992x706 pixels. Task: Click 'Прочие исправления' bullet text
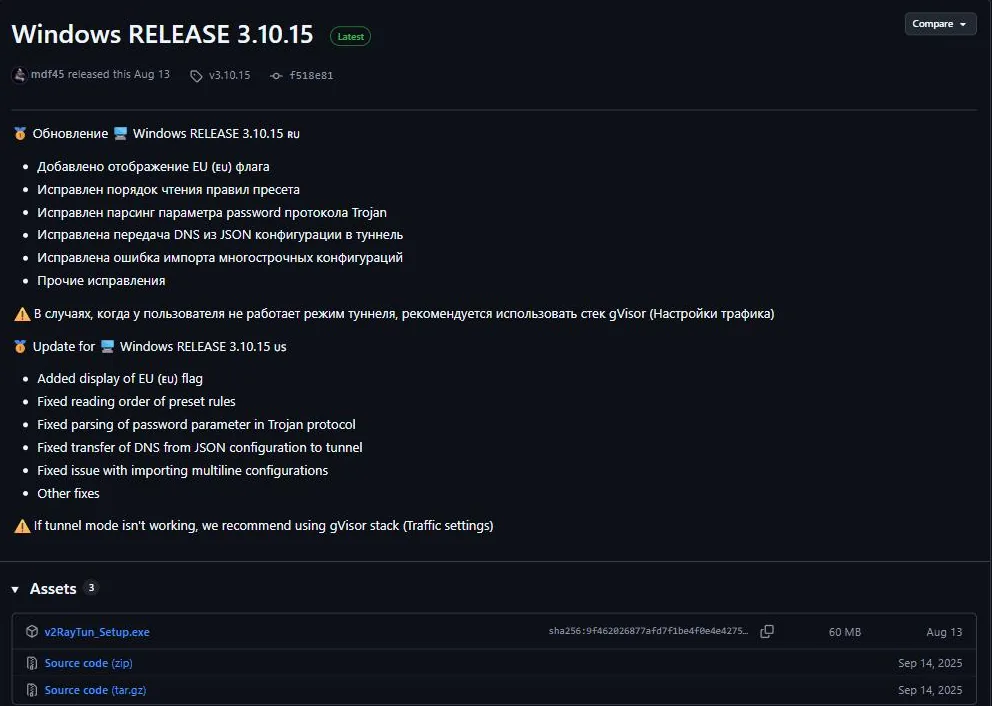tap(101, 280)
